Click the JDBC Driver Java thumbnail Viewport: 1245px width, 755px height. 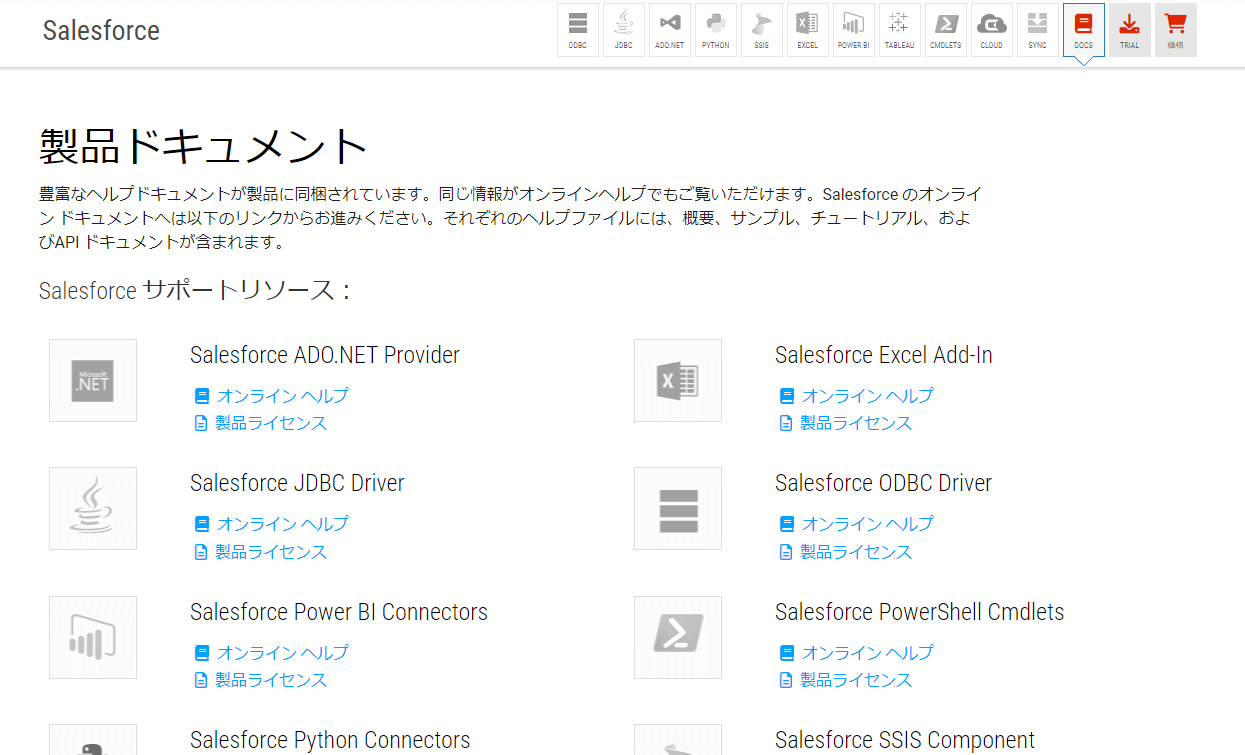click(x=93, y=509)
